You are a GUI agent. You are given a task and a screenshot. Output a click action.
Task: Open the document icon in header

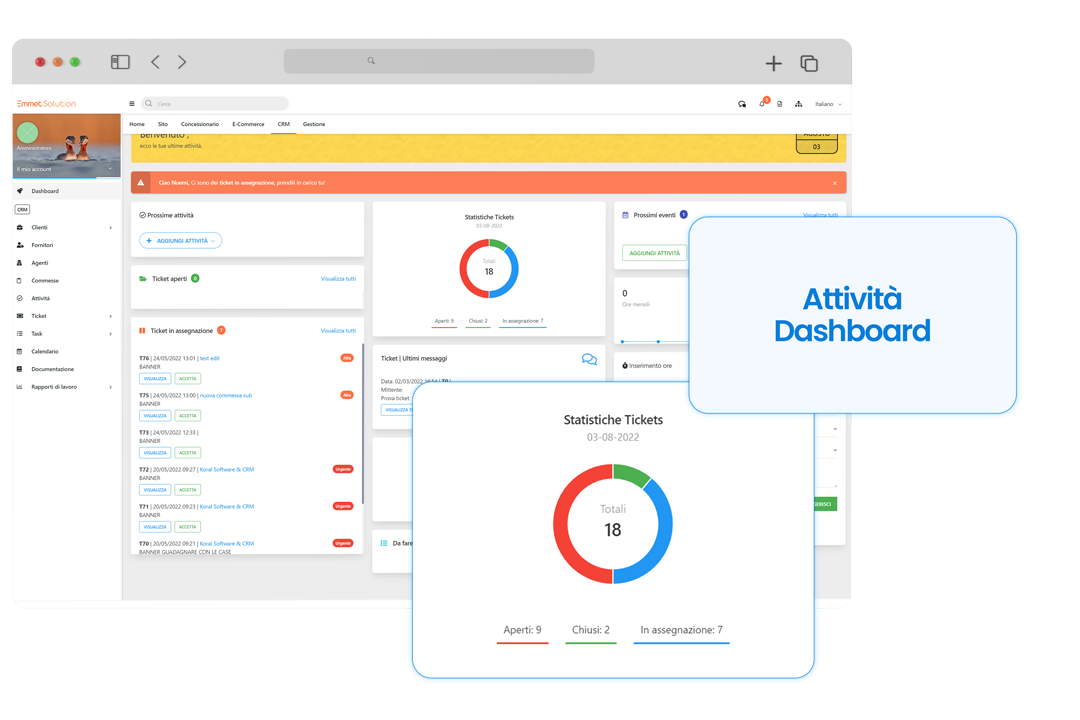(x=780, y=104)
